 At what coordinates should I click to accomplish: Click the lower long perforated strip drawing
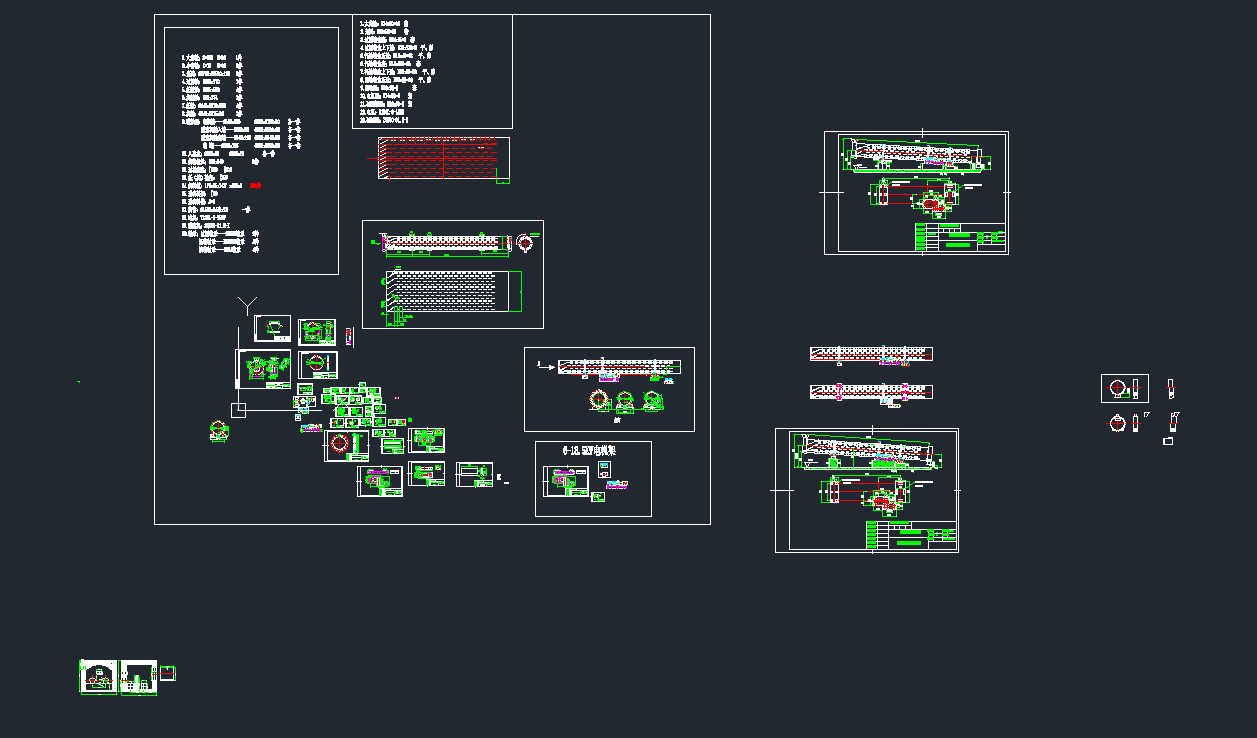coord(870,390)
